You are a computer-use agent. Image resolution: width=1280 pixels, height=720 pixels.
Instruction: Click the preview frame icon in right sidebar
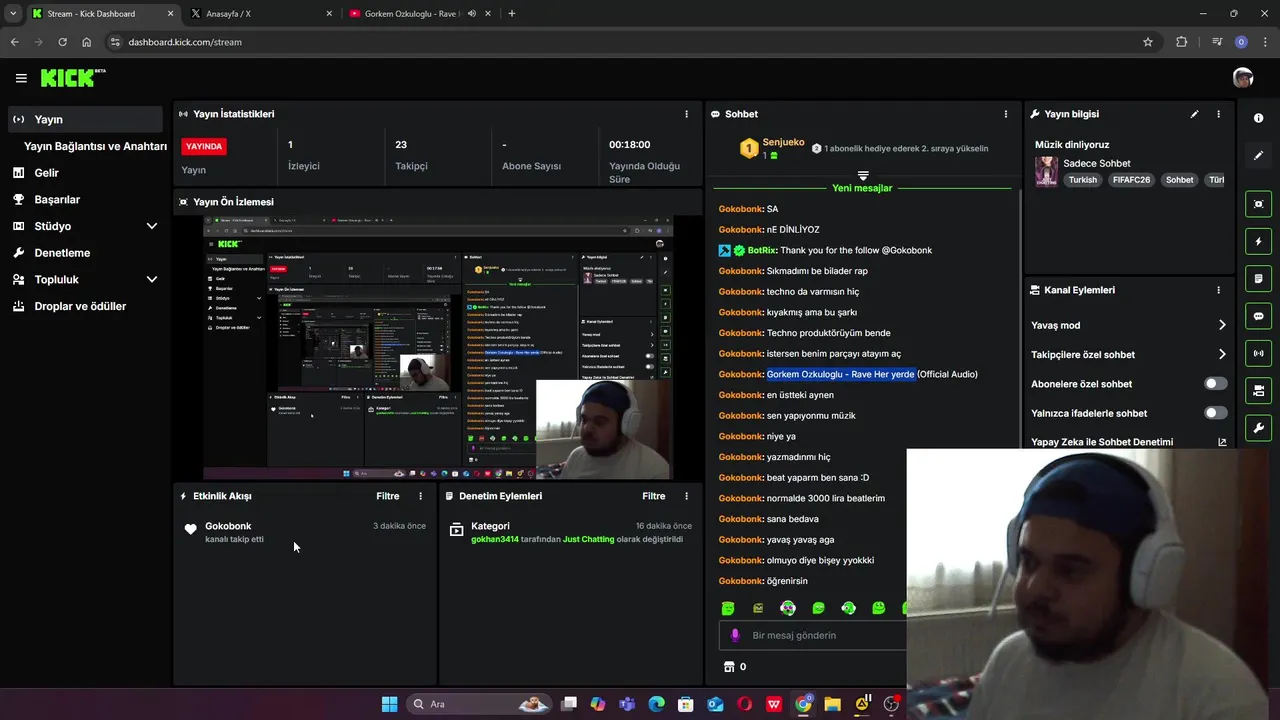pos(1258,204)
